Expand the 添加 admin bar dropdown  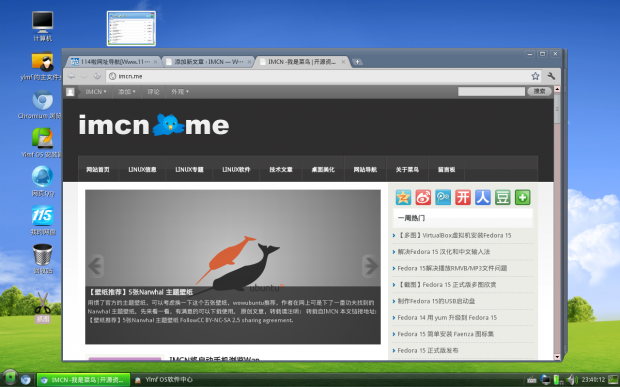tap(127, 92)
